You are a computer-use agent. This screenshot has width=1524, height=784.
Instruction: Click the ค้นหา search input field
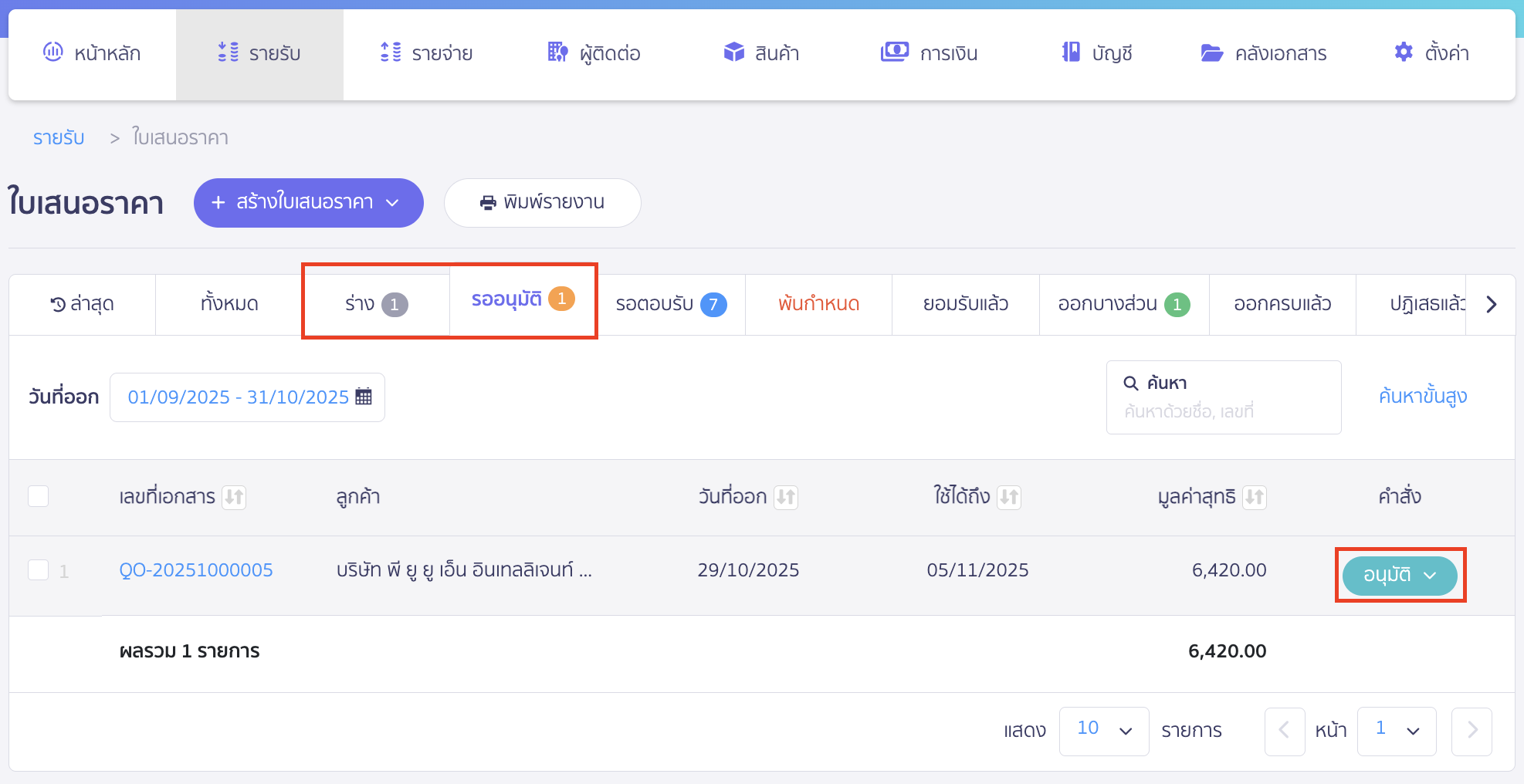1223,411
